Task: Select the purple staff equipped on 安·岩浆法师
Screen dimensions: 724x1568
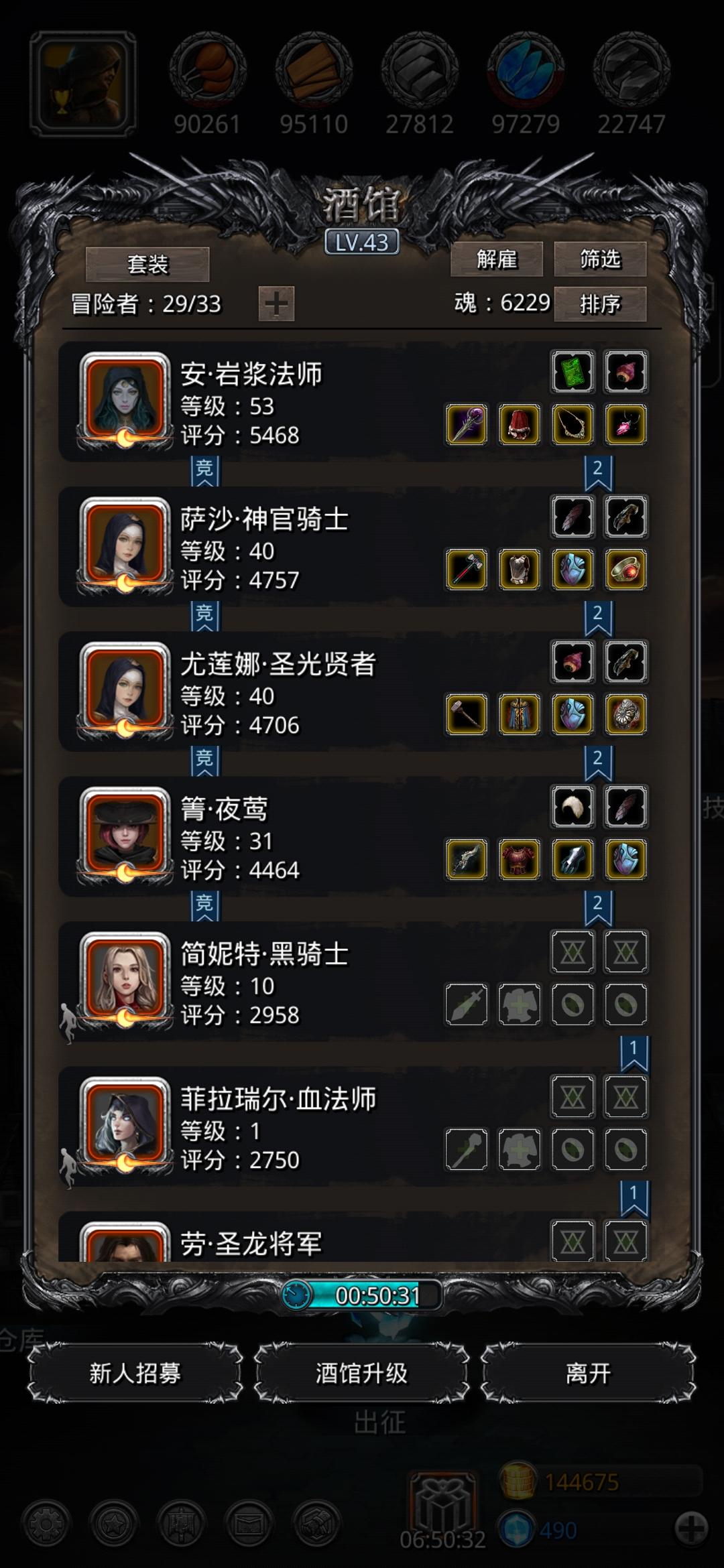Action: click(x=467, y=424)
